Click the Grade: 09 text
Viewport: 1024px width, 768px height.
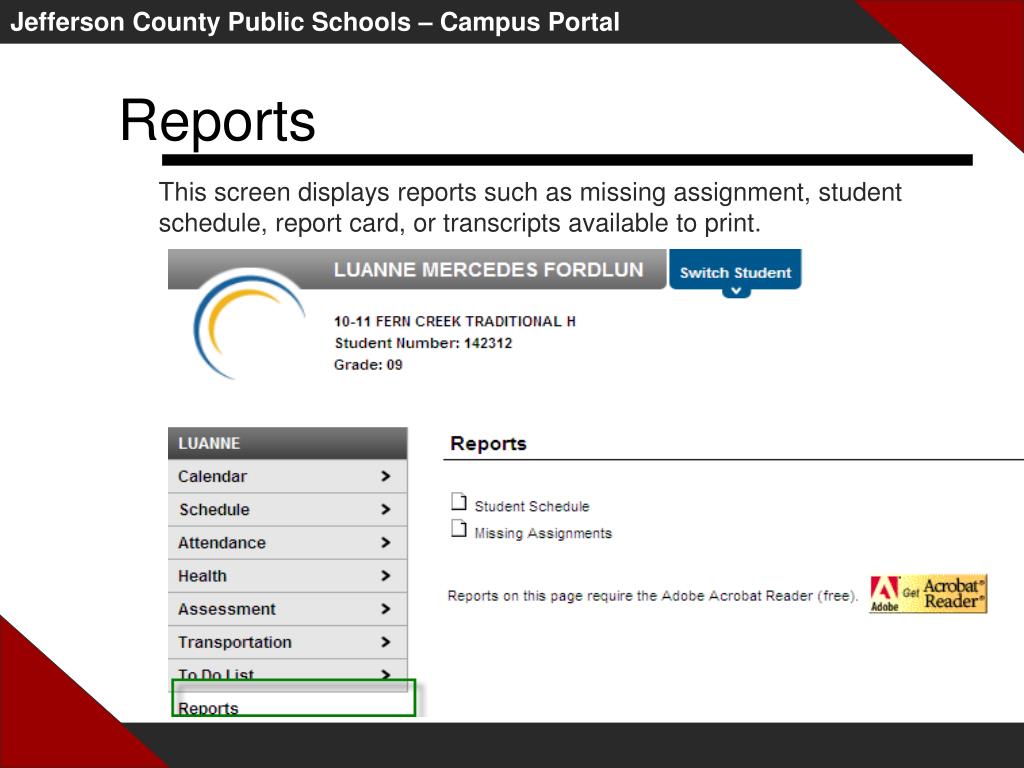pyautogui.click(x=368, y=365)
